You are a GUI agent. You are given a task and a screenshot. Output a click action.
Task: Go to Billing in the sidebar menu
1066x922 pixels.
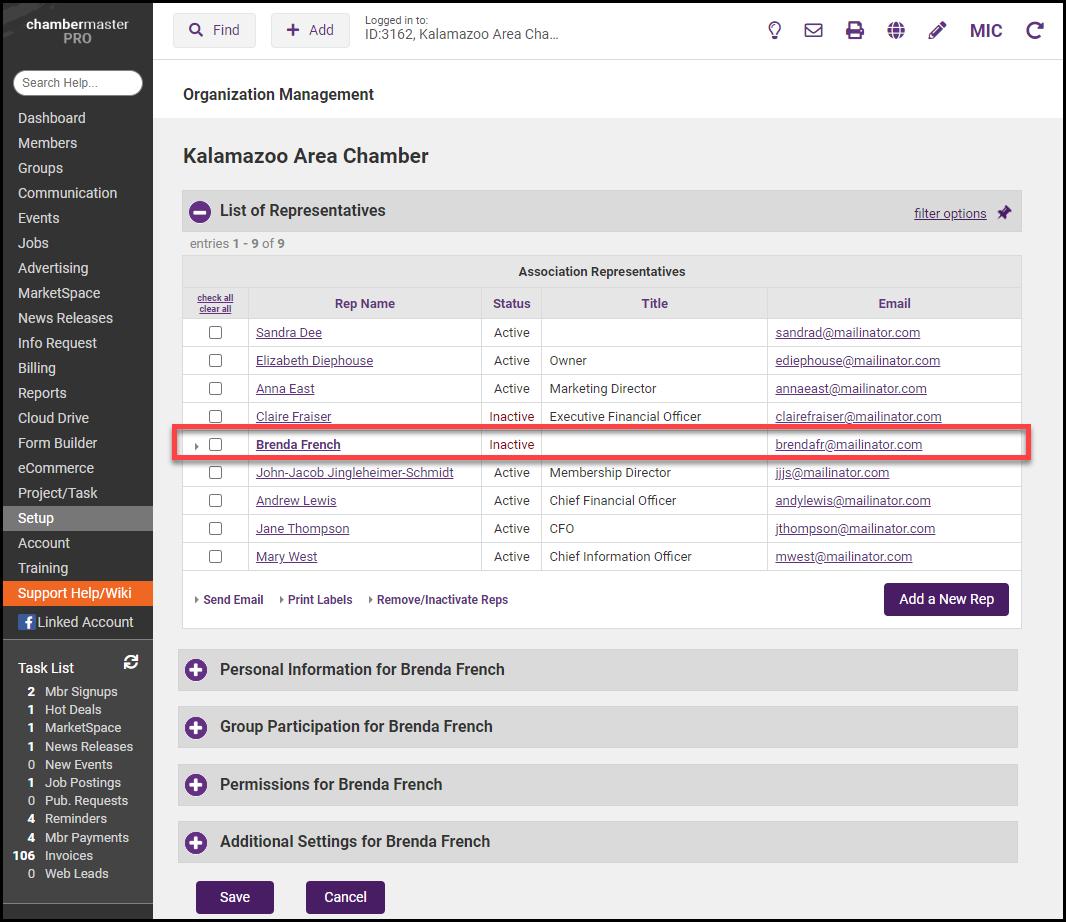(37, 368)
